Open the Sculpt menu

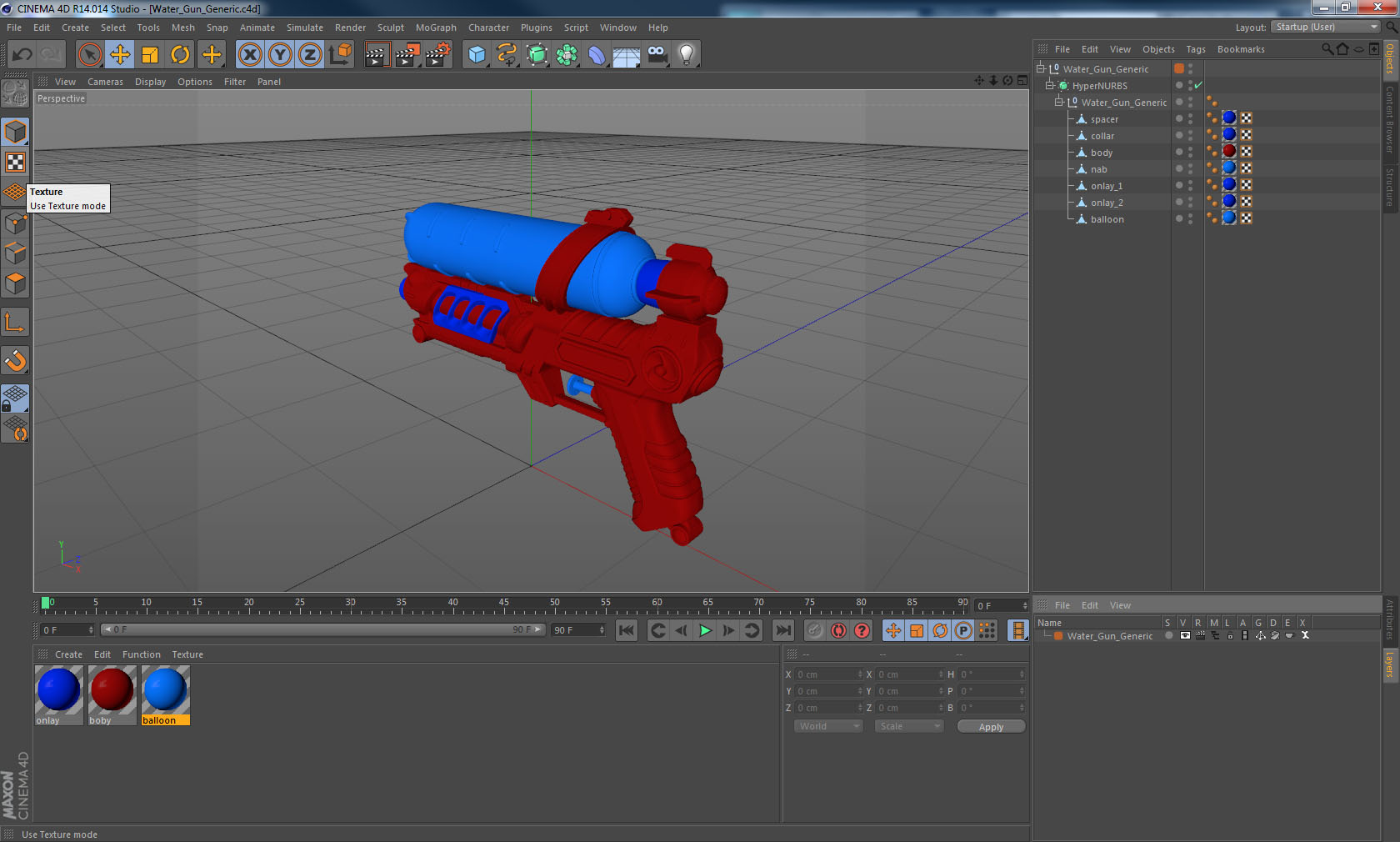tap(390, 28)
